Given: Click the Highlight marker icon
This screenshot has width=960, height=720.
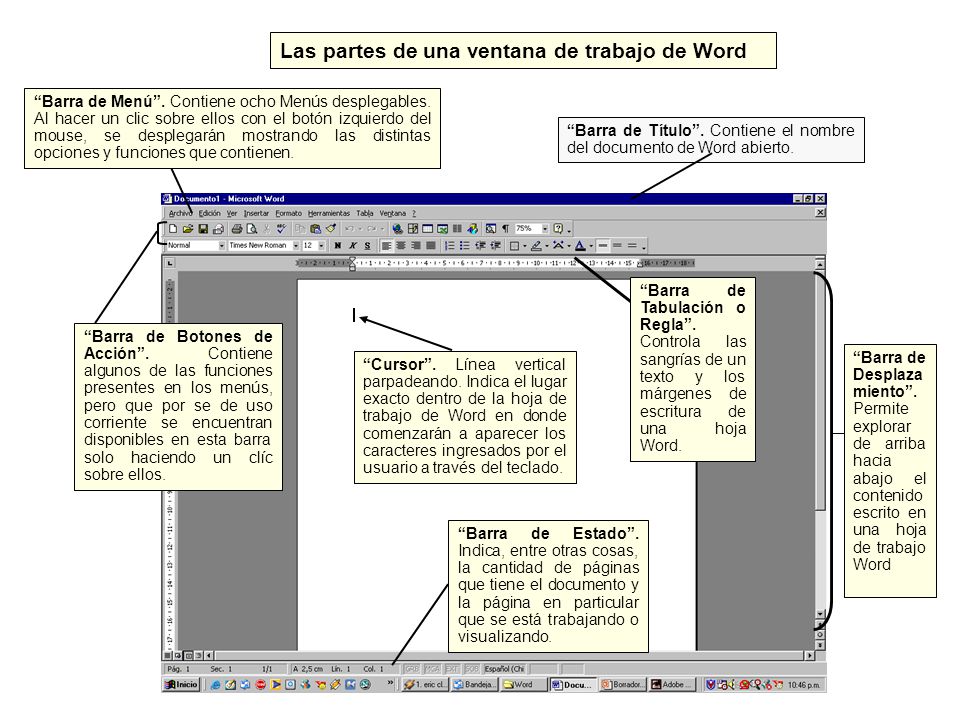Looking at the screenshot, I should tap(536, 246).
